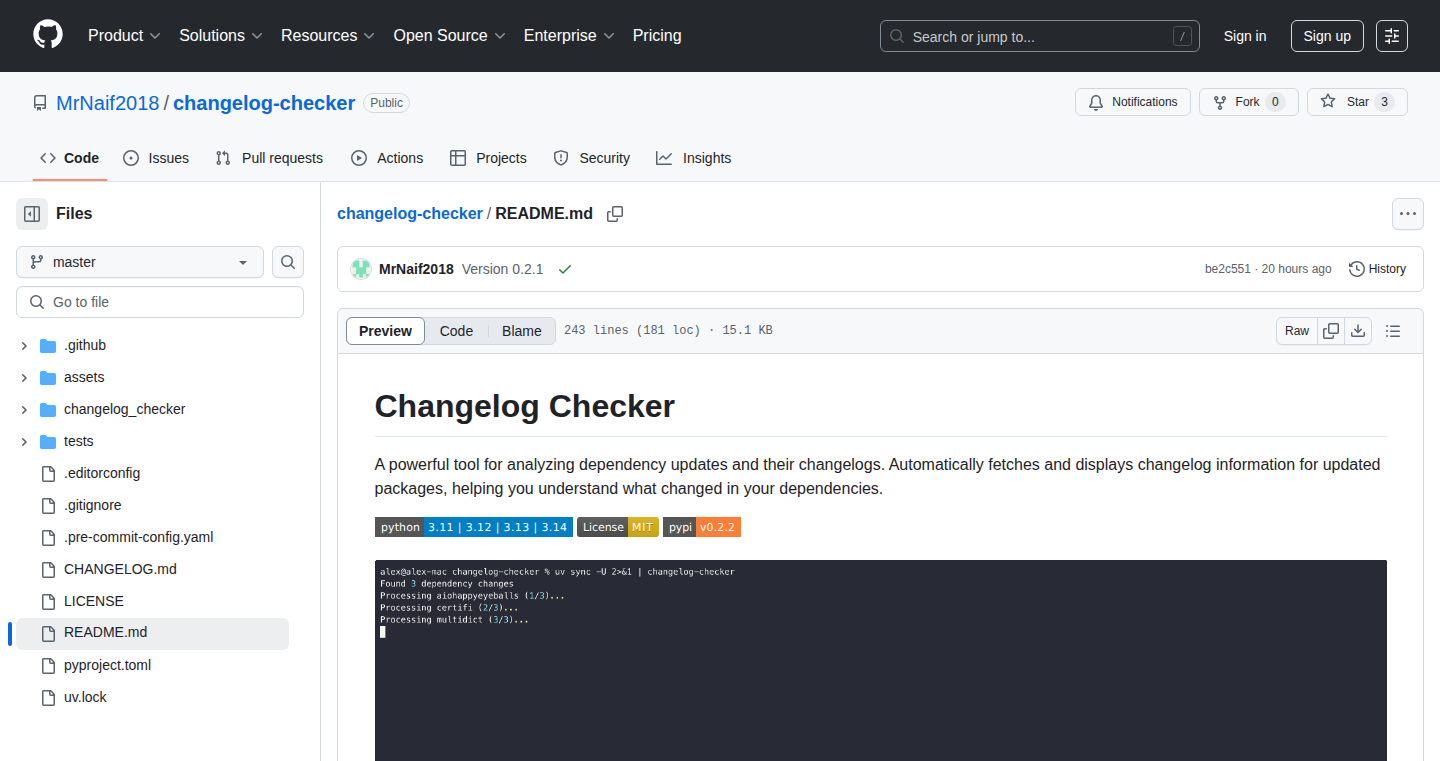Click the python versions badge
1440x761 pixels.
pos(474,527)
